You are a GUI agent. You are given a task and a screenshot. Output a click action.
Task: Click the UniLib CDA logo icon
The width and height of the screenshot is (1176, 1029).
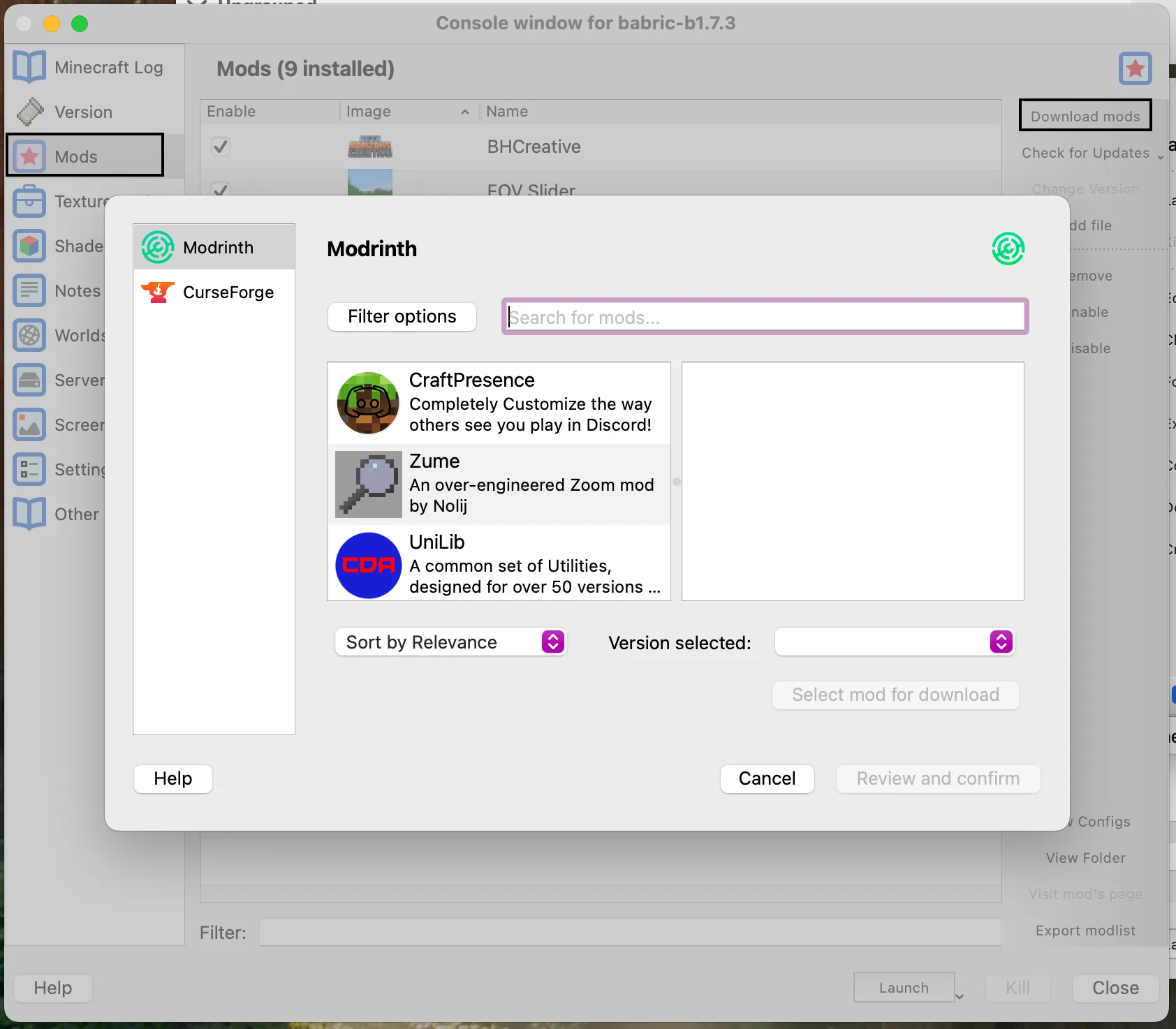tap(368, 565)
